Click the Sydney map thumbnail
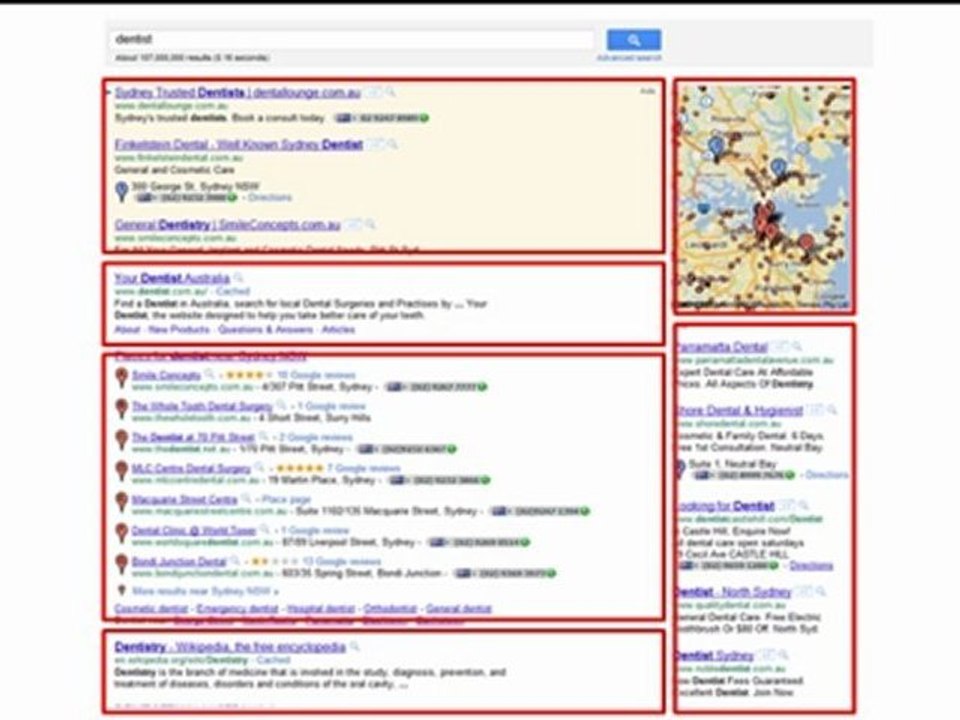960x720 pixels. 764,196
